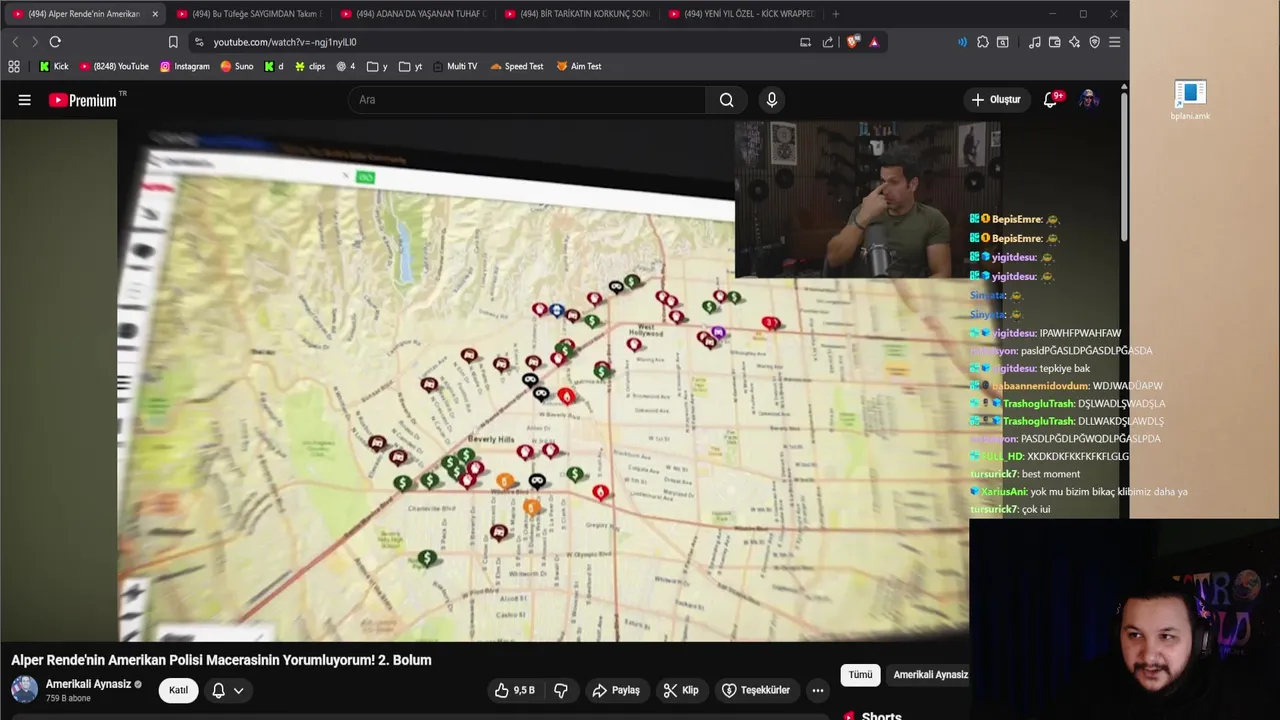Open Amerikali Aynasiz channel link
1280x720 pixels.
(88, 684)
